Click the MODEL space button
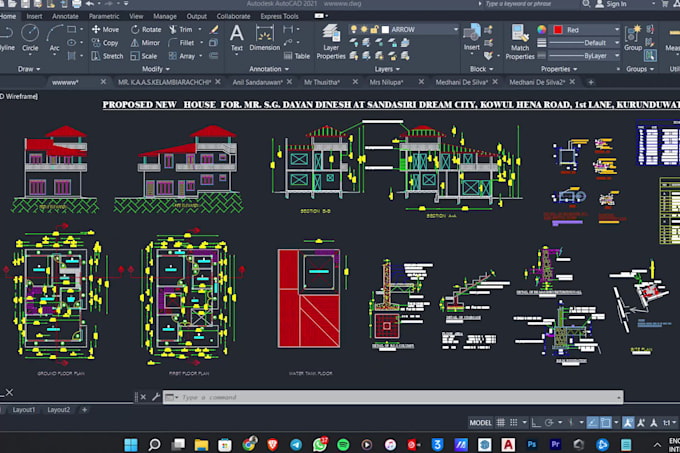The image size is (680, 453). (x=481, y=423)
